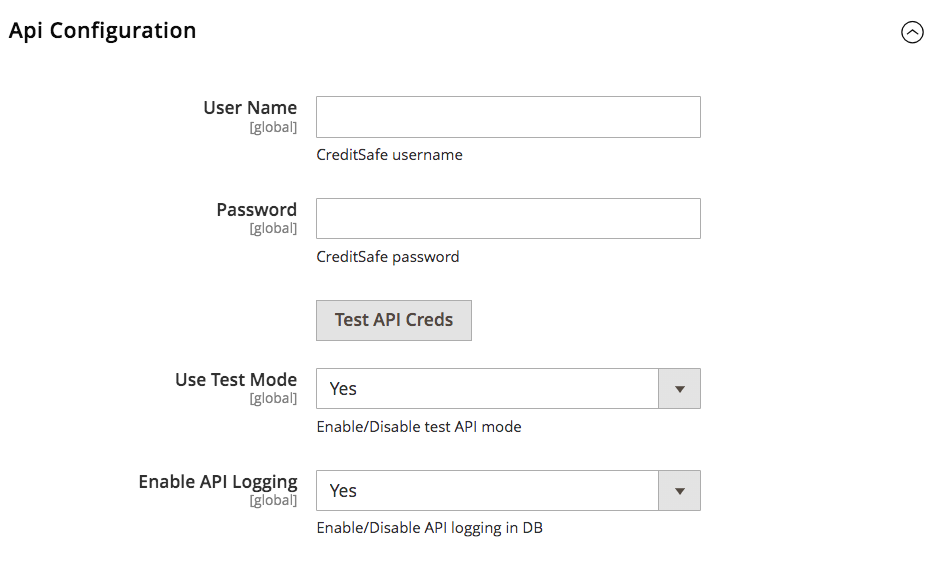Click the Use Test Mode label
The width and height of the screenshot is (949, 564).
coord(236,380)
